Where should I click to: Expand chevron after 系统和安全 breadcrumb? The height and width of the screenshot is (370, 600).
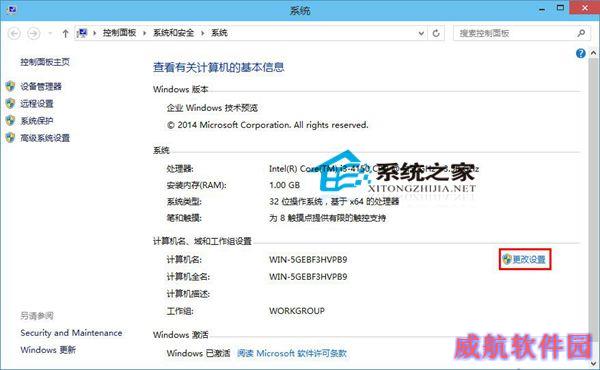[202, 33]
